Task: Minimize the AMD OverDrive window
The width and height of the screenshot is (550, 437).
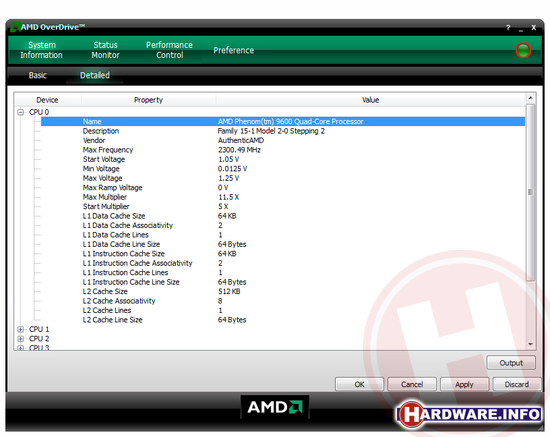Action: [x=521, y=28]
